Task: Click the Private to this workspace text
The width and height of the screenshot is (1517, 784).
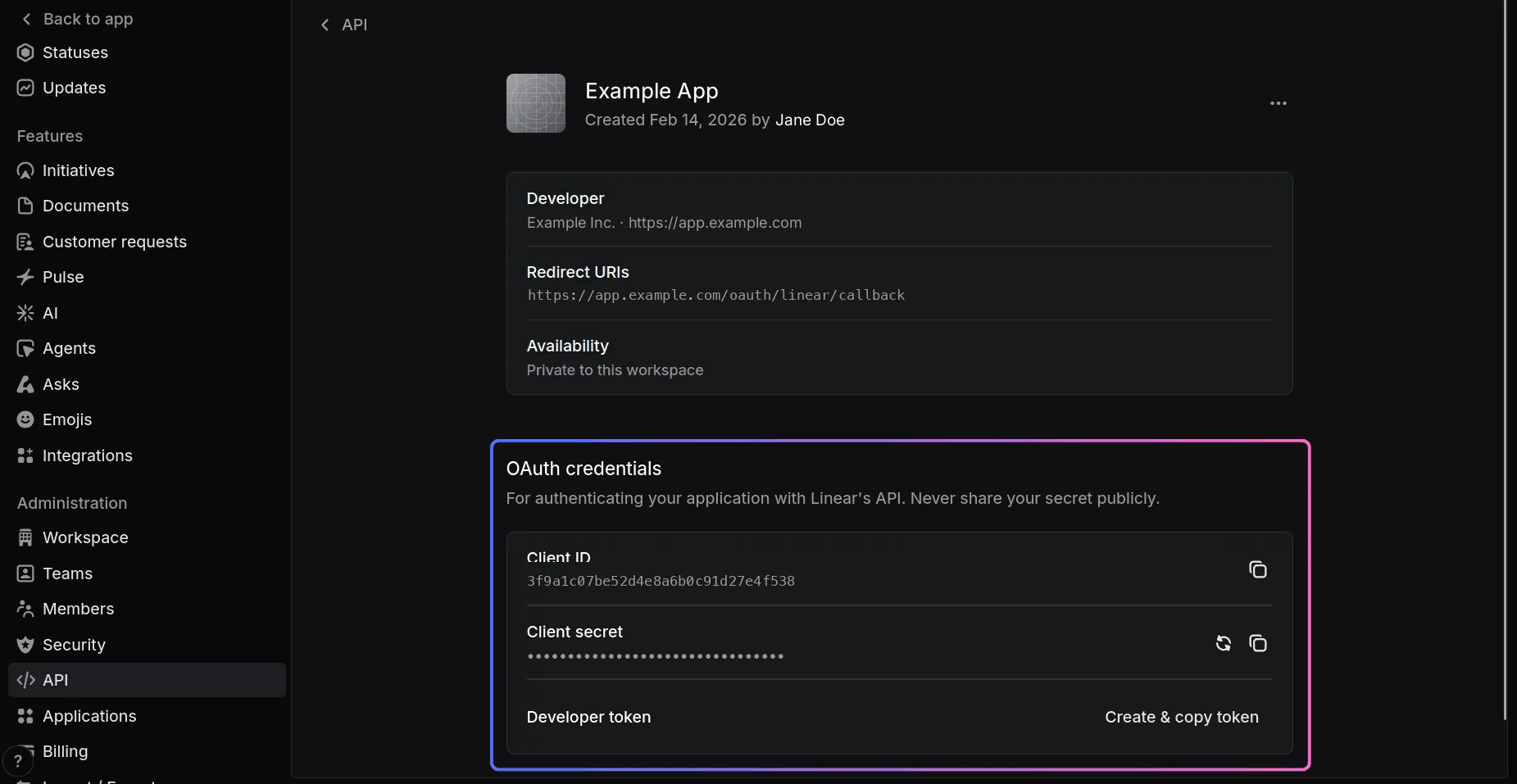Action: tap(615, 370)
